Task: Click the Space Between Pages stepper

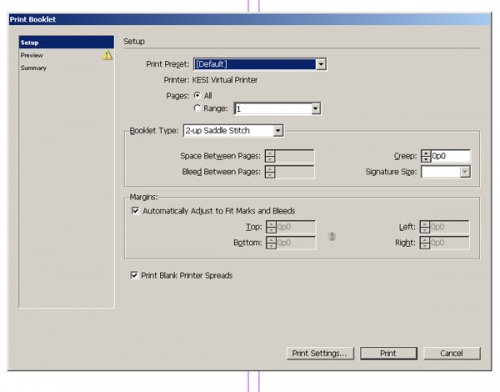Action: 270,156
